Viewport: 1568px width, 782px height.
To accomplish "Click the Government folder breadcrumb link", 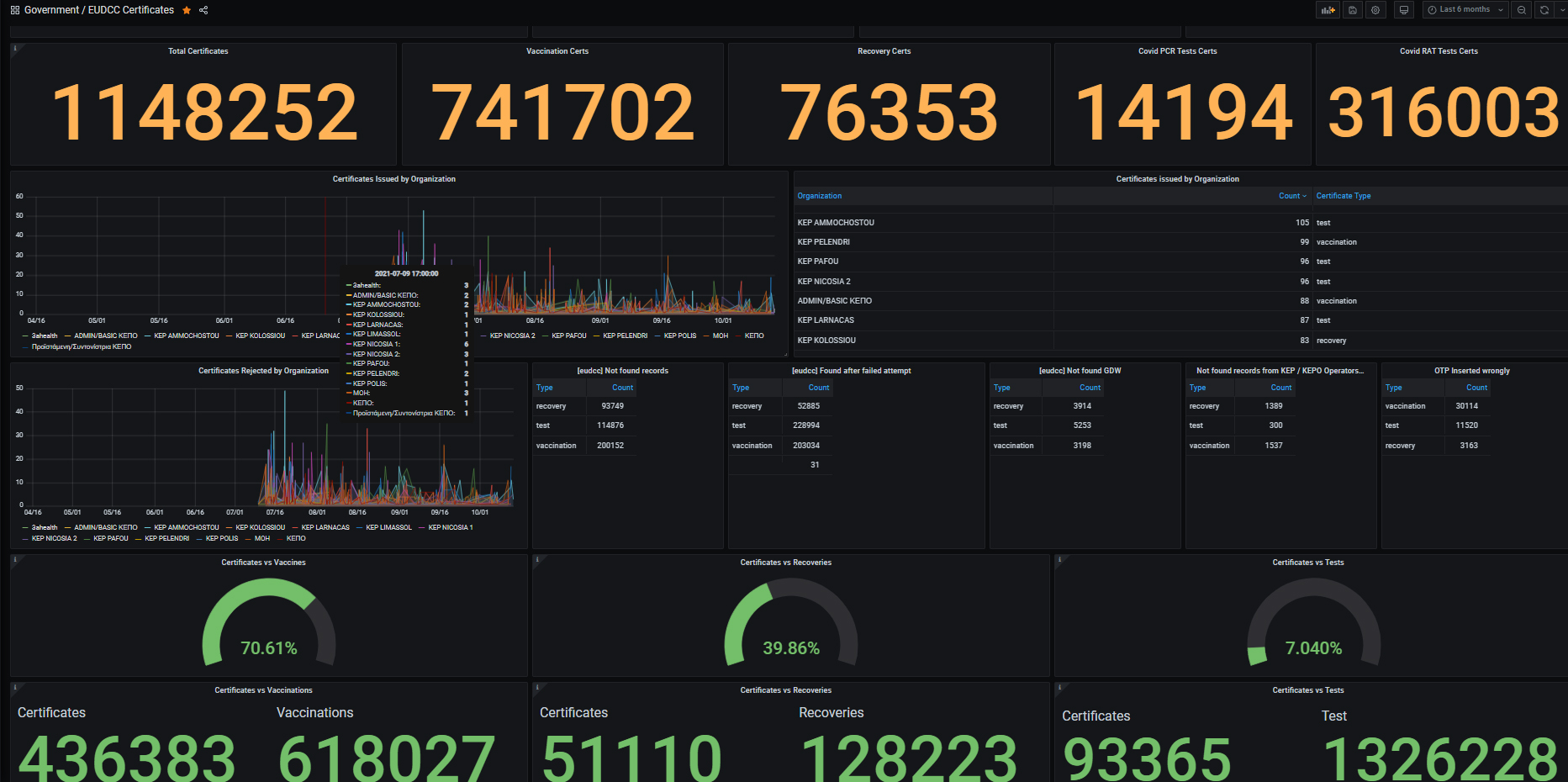I will point(51,10).
